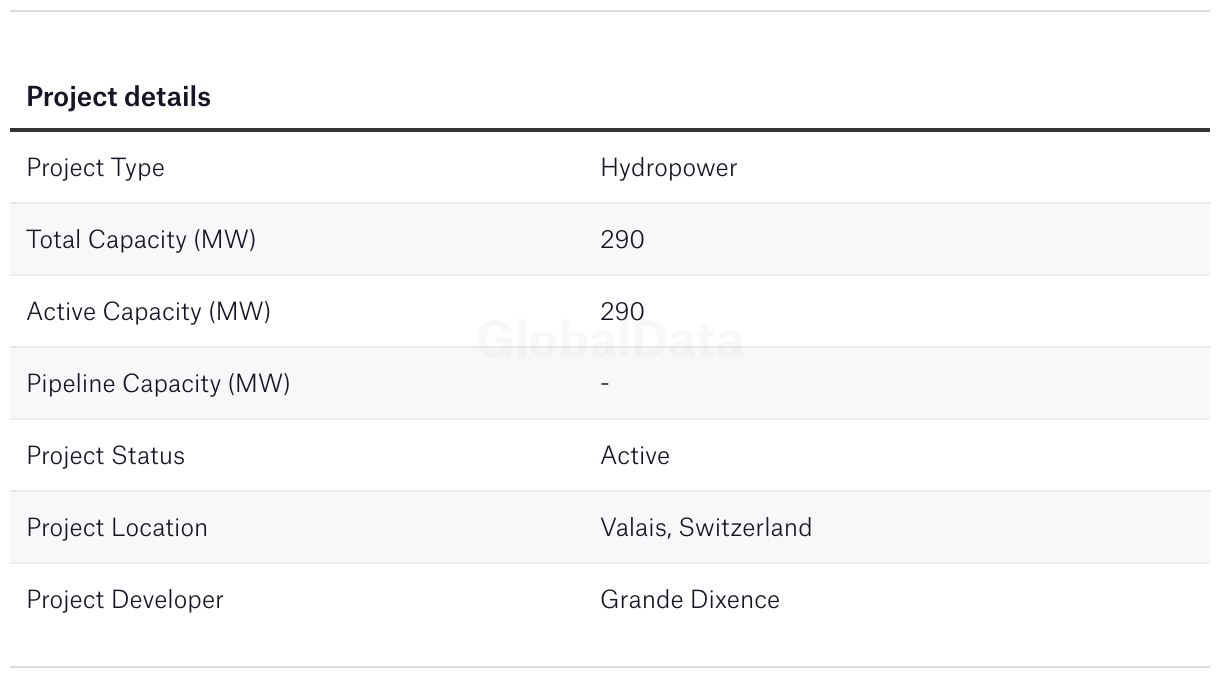Select the Pipeline Capacity (MW) label

point(158,384)
